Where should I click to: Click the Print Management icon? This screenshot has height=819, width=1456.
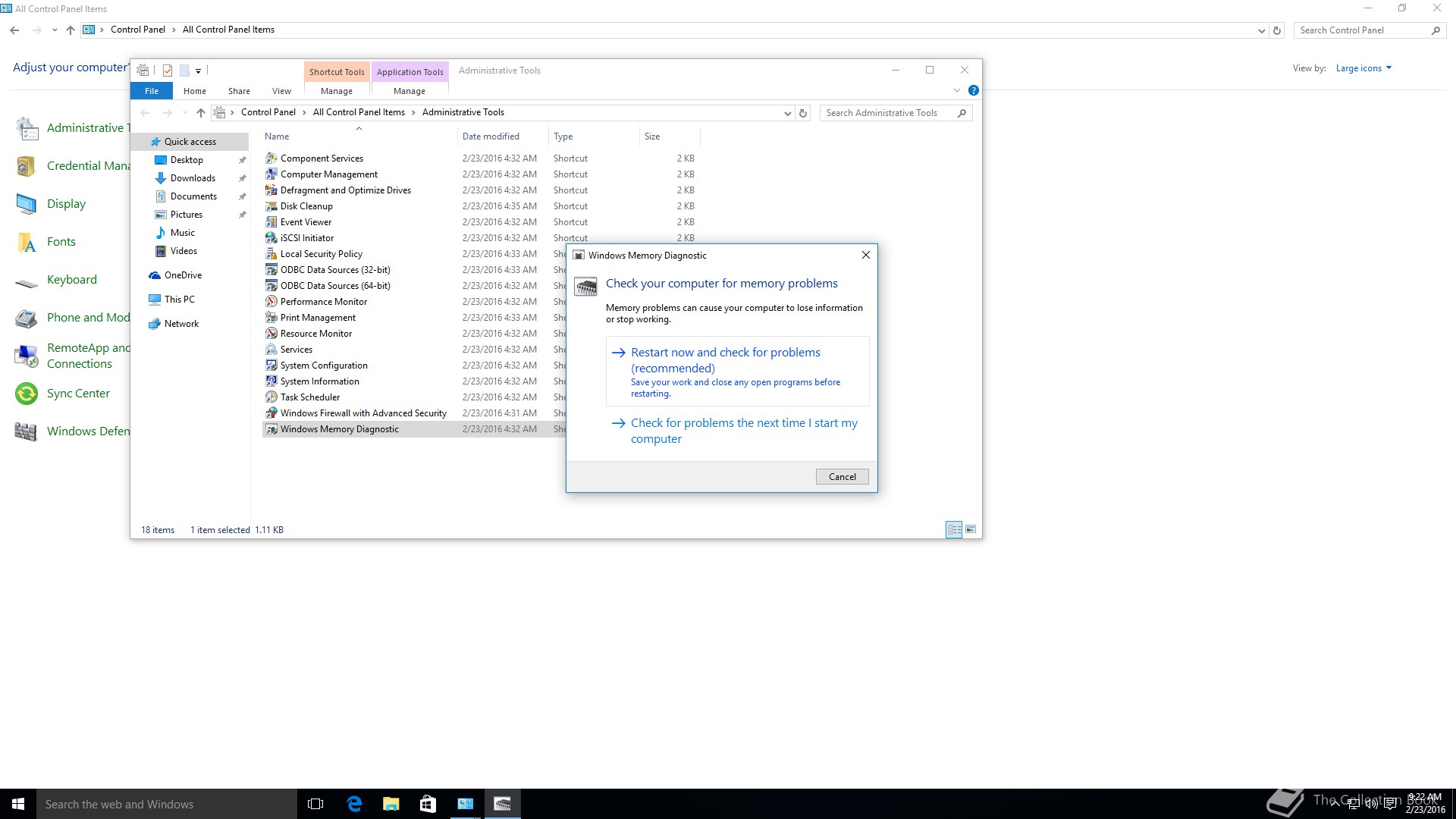click(x=271, y=318)
